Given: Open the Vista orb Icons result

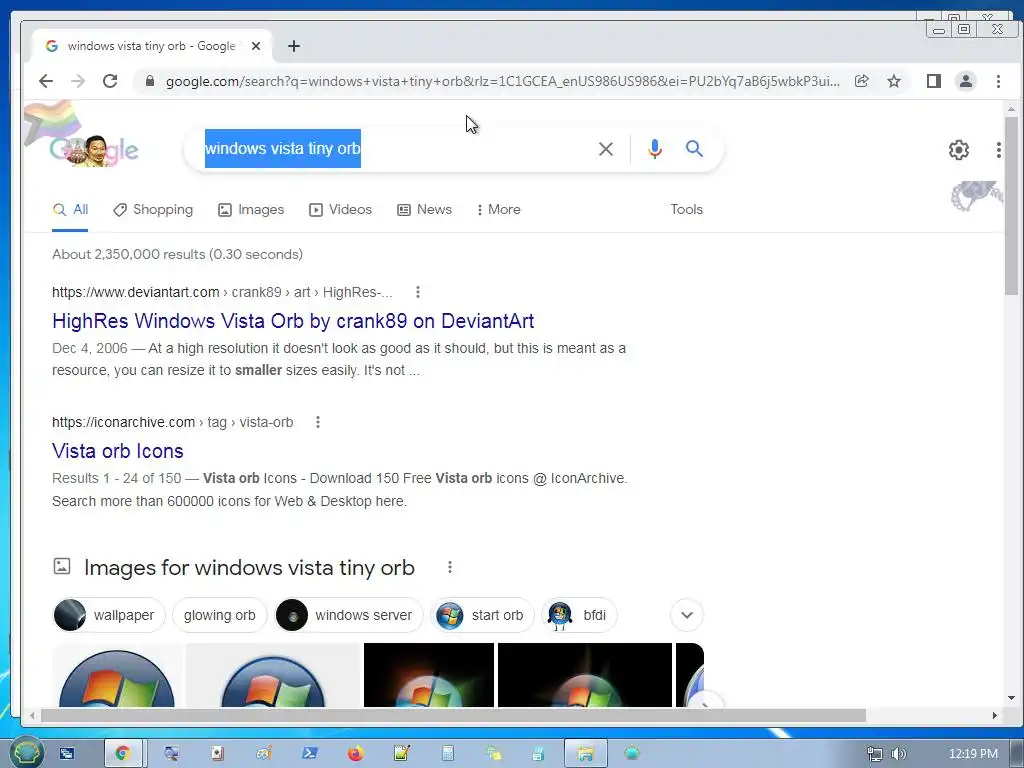Looking at the screenshot, I should pos(118,451).
